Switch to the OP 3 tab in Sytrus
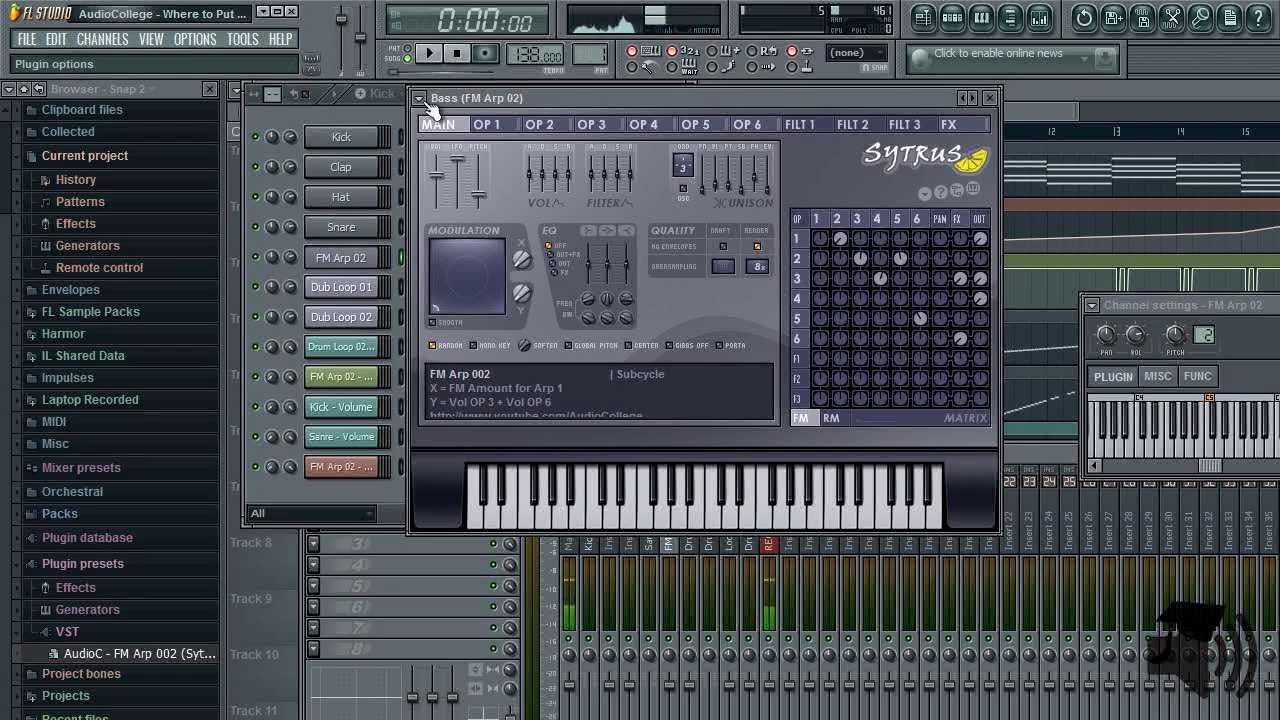Image resolution: width=1280 pixels, height=720 pixels. [x=592, y=124]
